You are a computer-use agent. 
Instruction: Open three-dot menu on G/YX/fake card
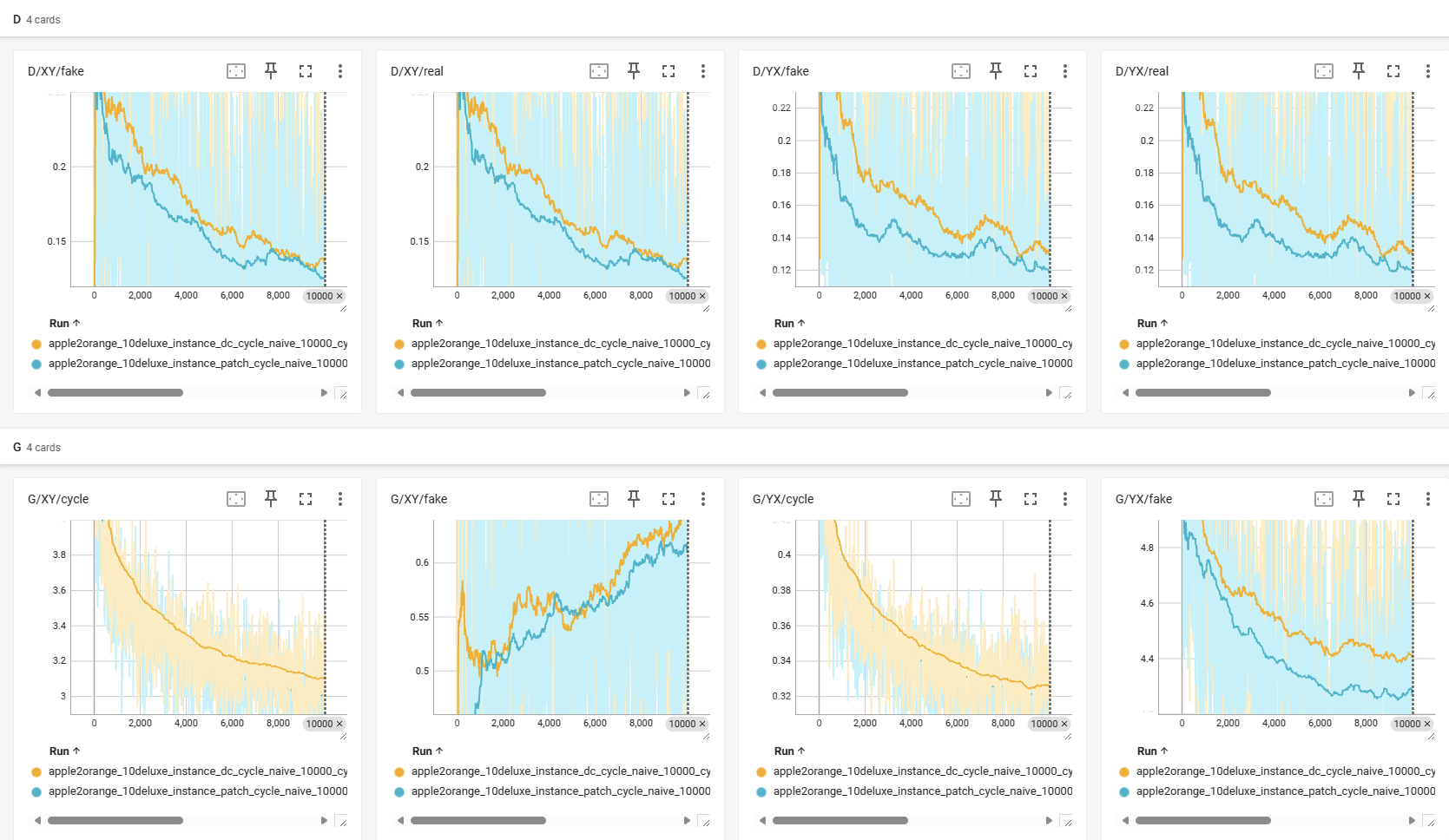1427,499
